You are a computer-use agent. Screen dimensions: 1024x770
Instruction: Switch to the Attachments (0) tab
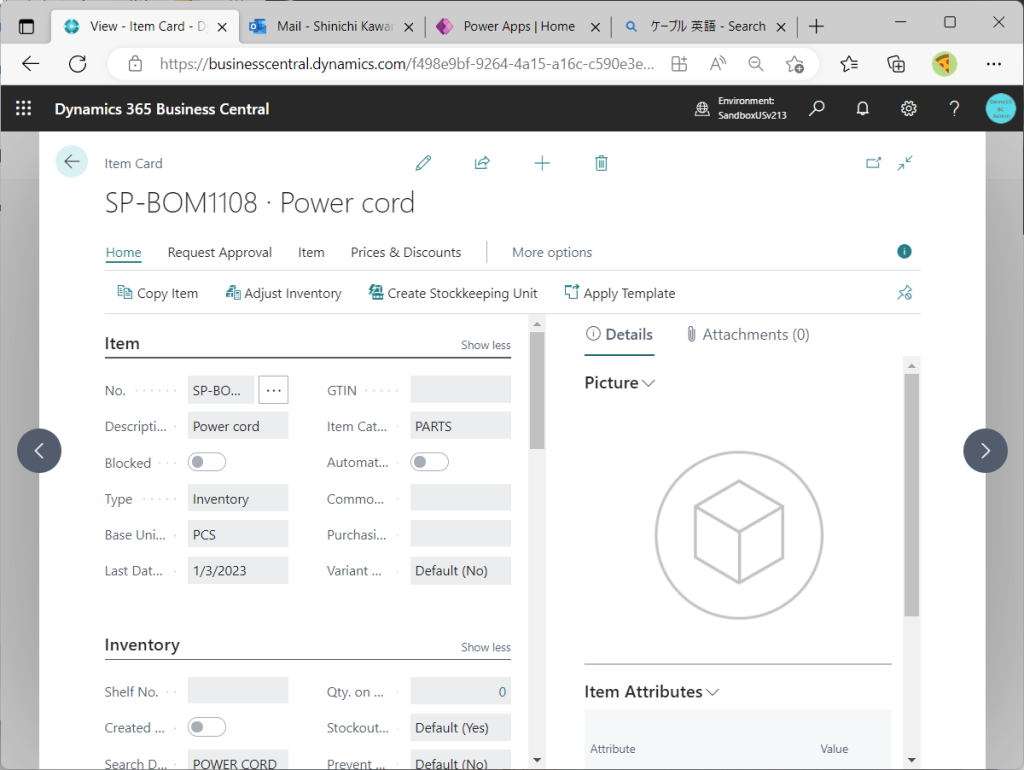(748, 334)
